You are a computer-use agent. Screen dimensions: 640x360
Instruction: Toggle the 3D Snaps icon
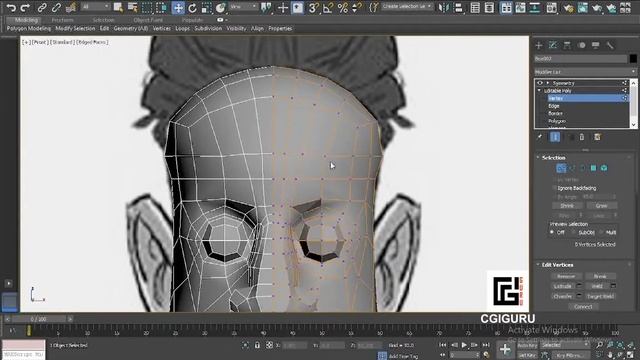(x=313, y=7)
